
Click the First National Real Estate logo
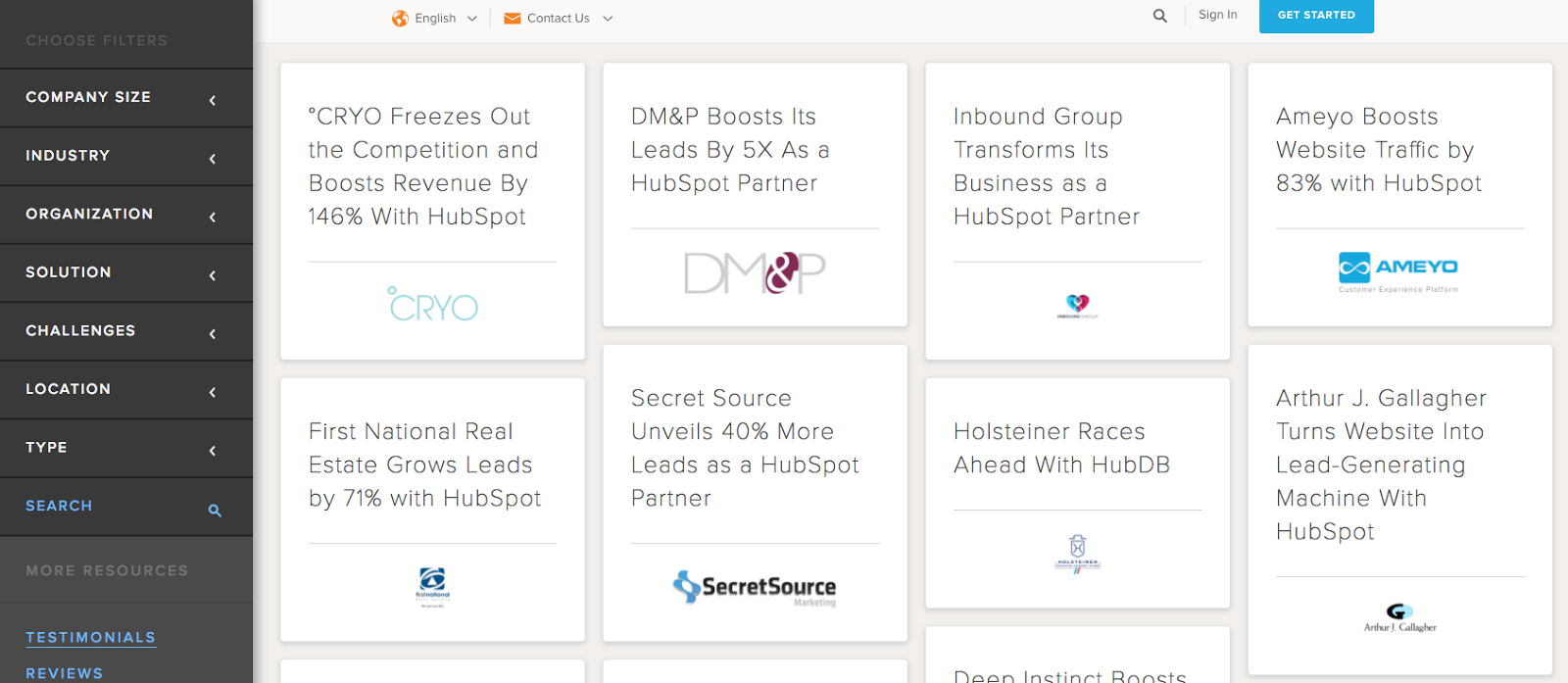click(432, 587)
